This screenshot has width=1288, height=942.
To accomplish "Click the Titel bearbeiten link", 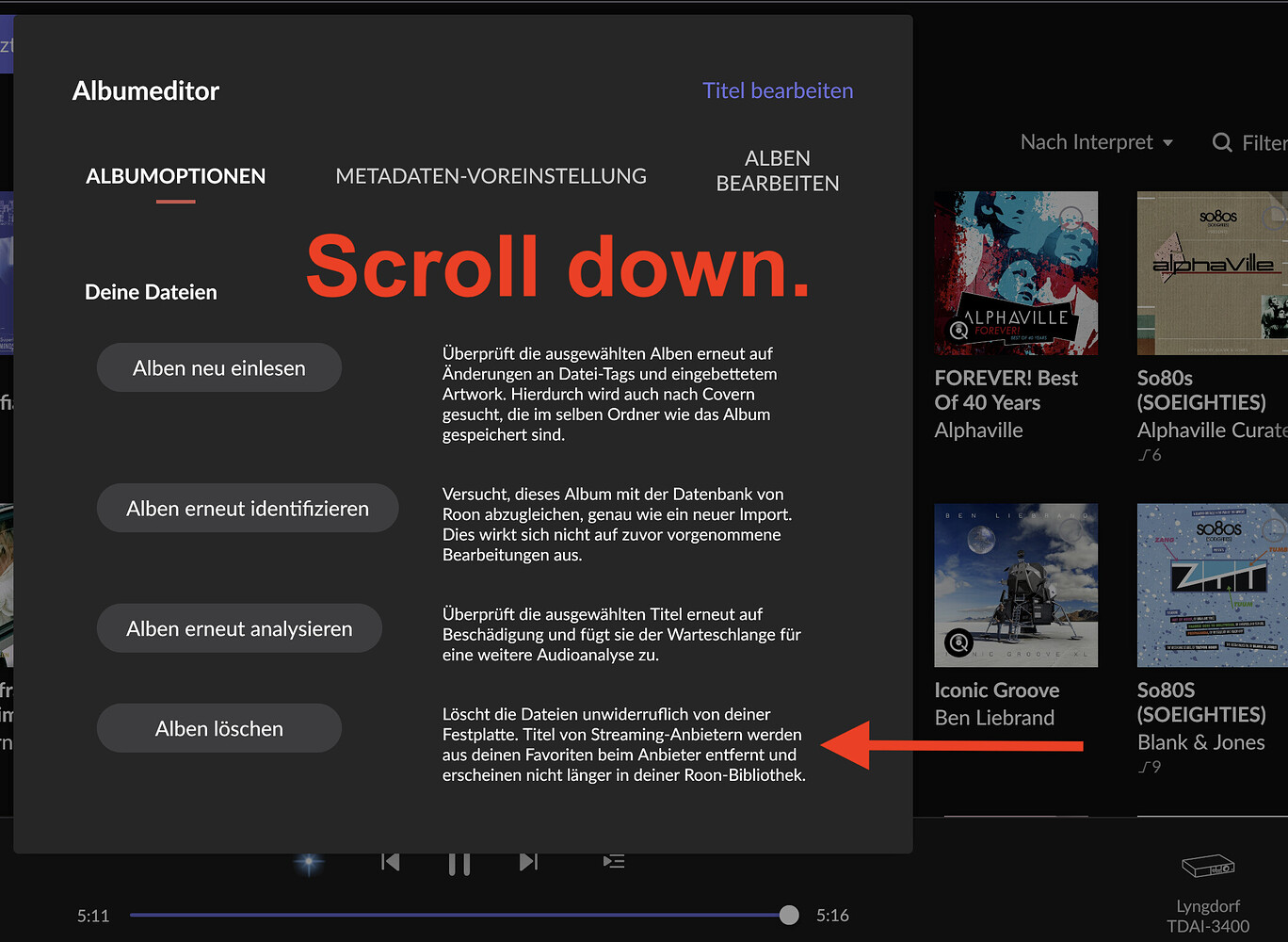I will point(778,90).
